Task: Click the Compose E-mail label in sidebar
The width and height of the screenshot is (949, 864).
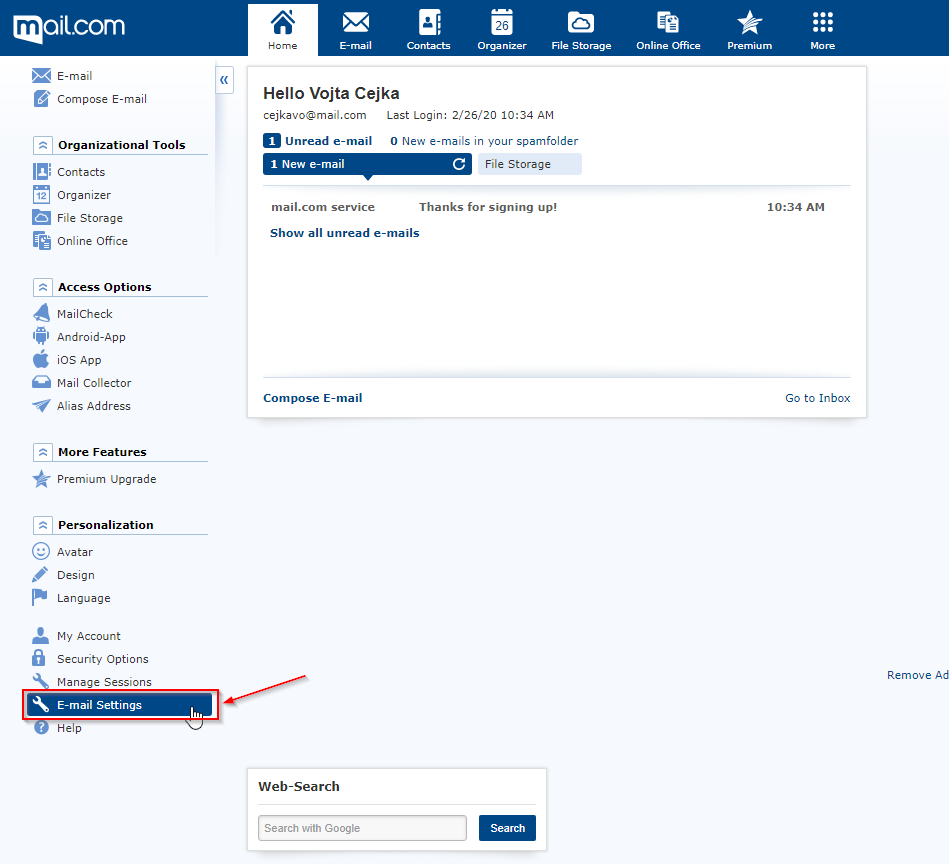Action: 102,99
